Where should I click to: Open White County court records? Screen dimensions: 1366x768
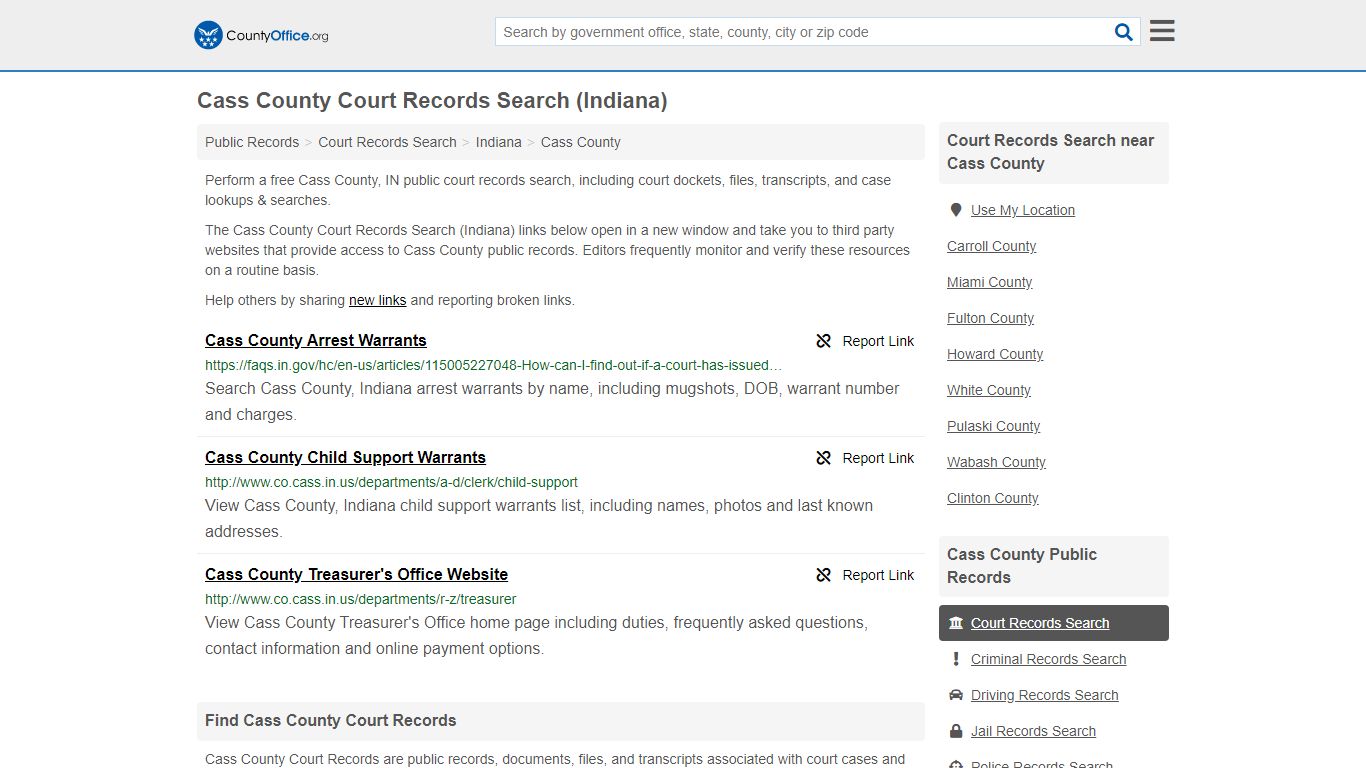(x=989, y=390)
